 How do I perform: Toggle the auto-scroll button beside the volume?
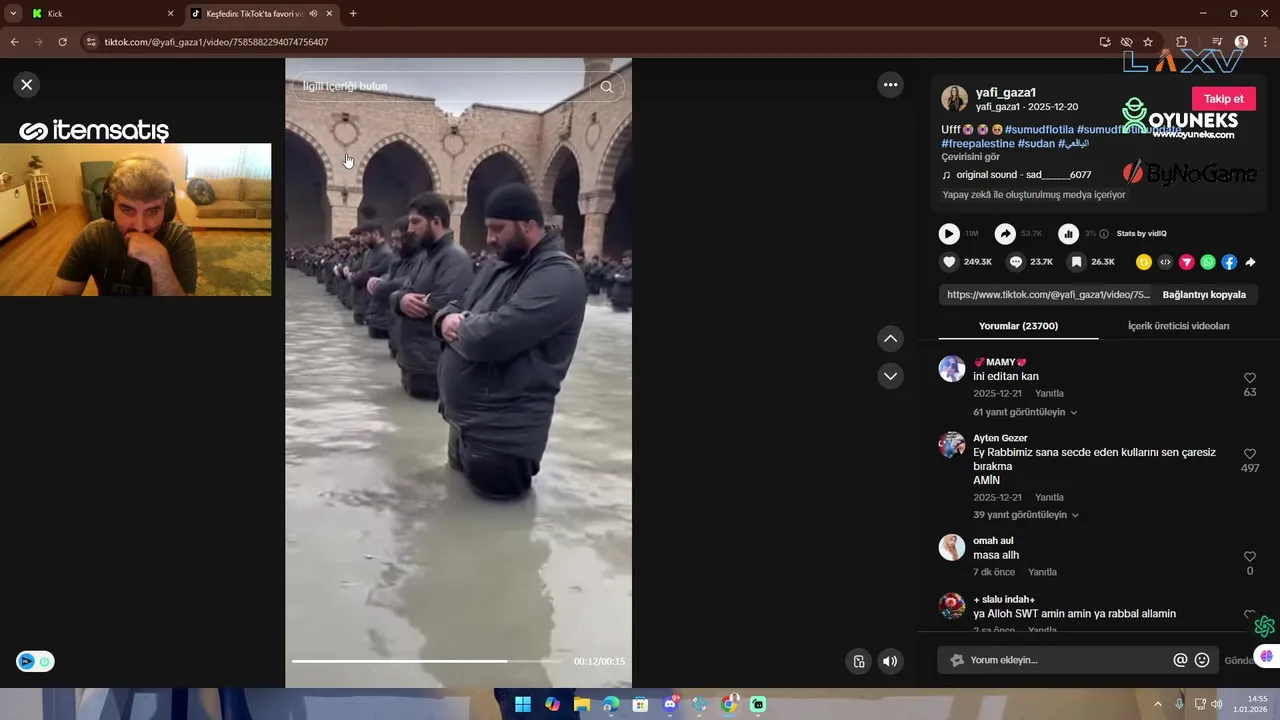pyautogui.click(x=858, y=661)
